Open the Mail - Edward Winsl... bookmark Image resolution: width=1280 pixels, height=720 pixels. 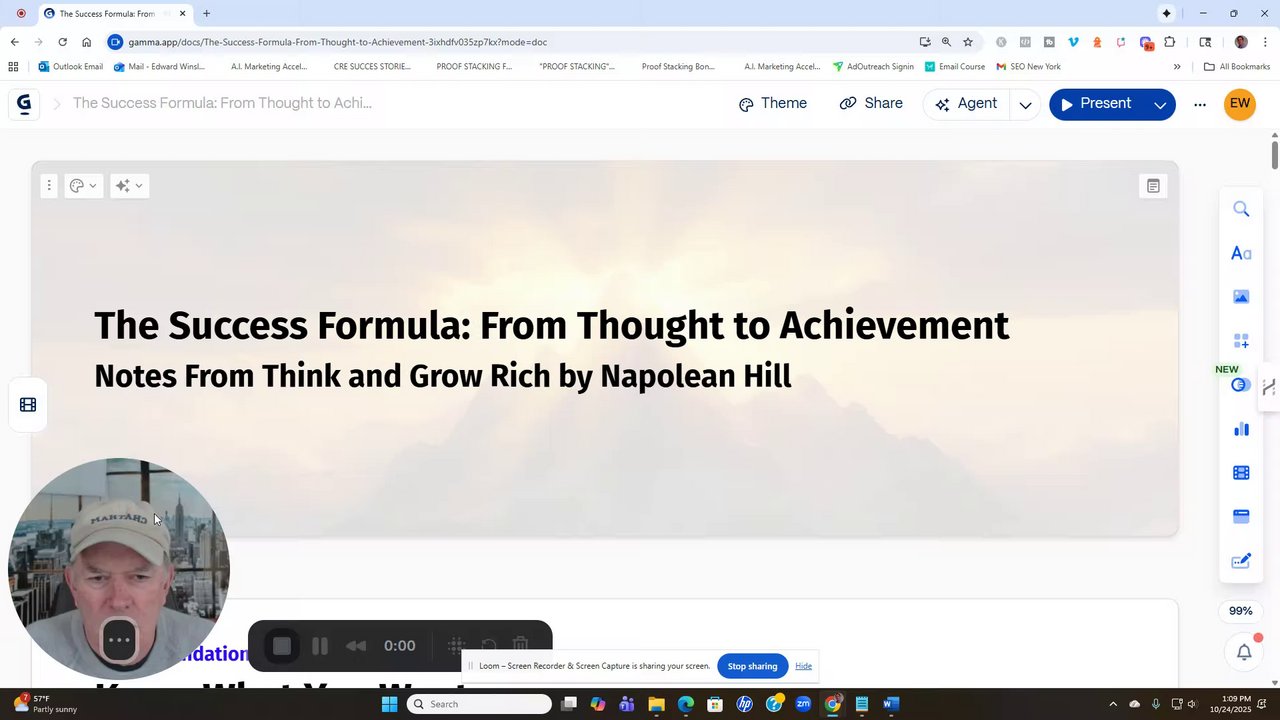tap(159, 67)
